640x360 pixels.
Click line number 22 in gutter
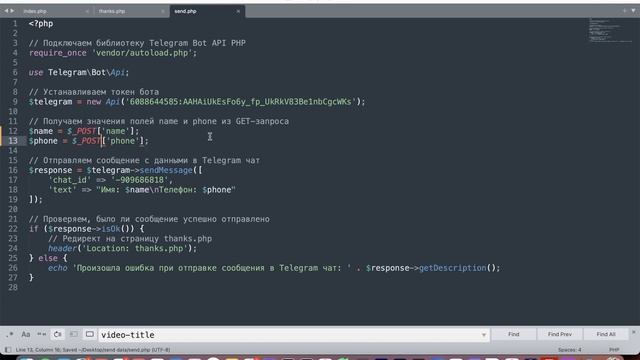13,229
